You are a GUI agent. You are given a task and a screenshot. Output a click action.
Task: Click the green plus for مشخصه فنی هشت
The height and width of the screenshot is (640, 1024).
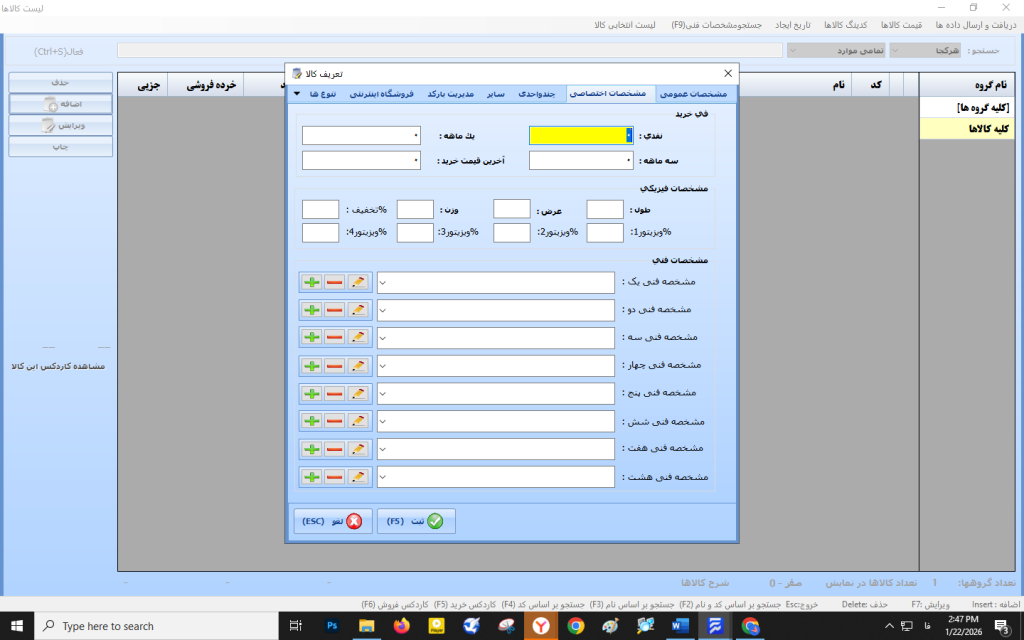311,477
